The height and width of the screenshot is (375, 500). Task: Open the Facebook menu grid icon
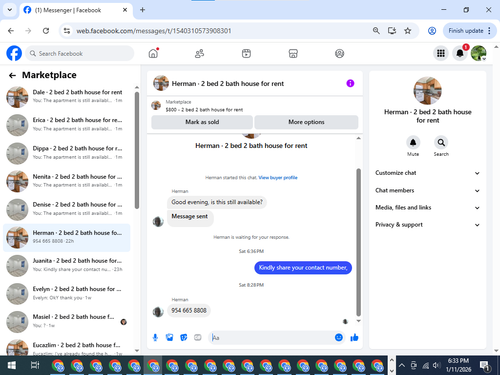point(441,53)
